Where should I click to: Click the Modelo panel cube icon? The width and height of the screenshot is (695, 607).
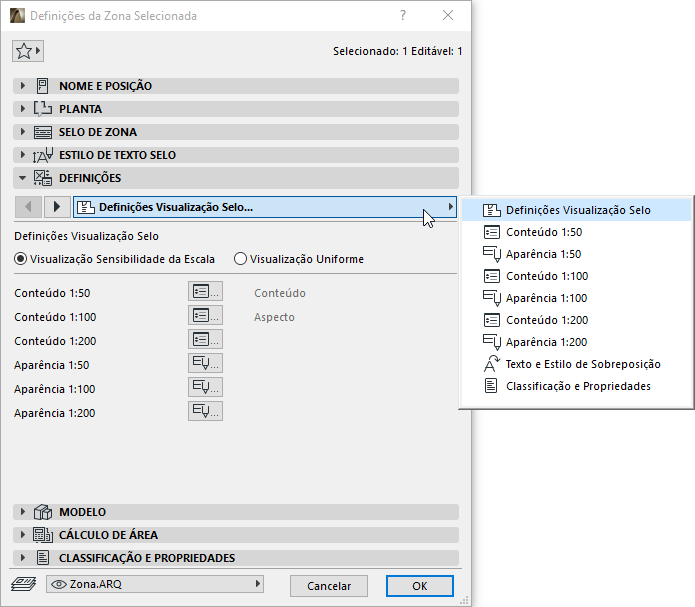[x=43, y=512]
